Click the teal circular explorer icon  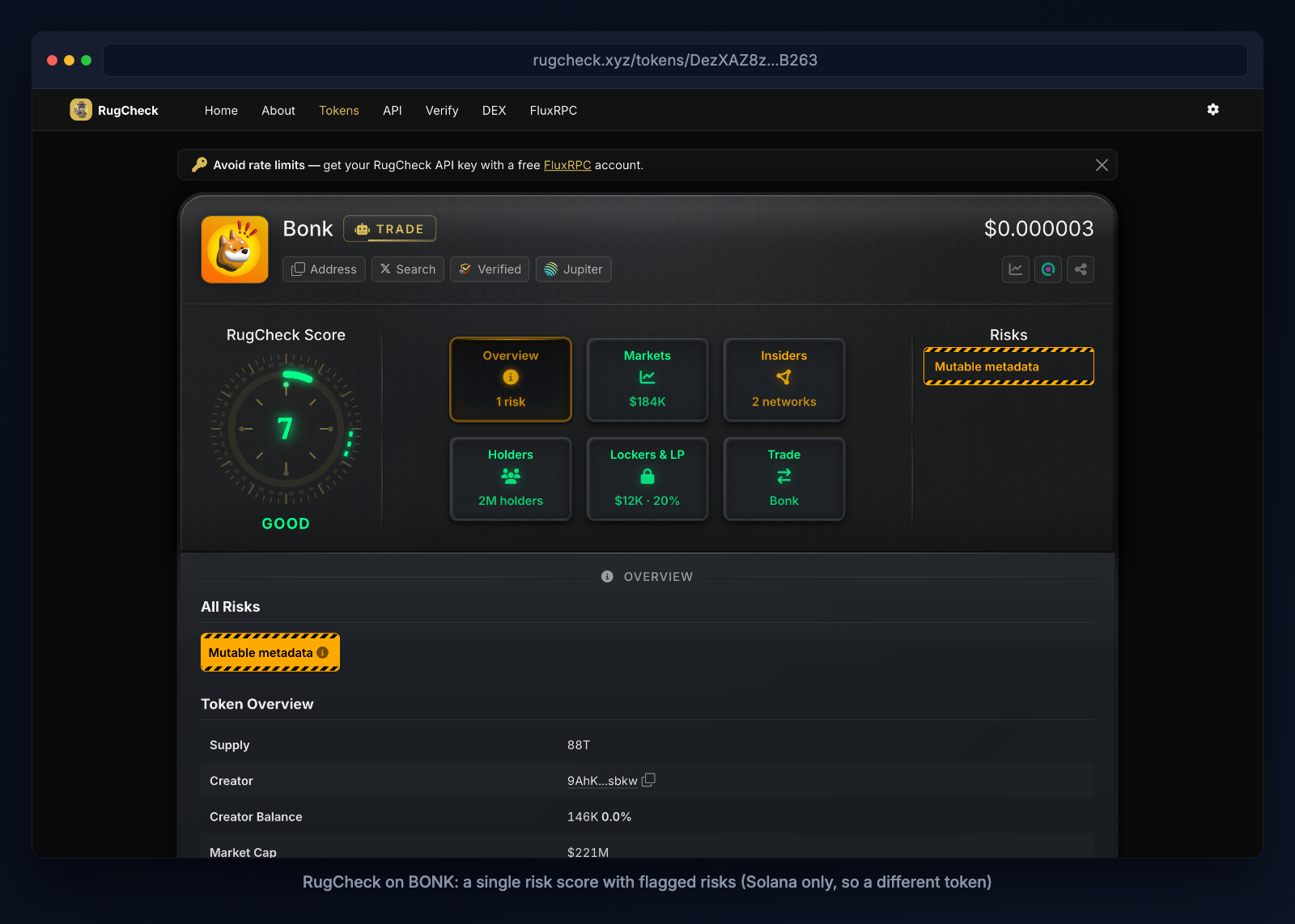pos(1048,269)
